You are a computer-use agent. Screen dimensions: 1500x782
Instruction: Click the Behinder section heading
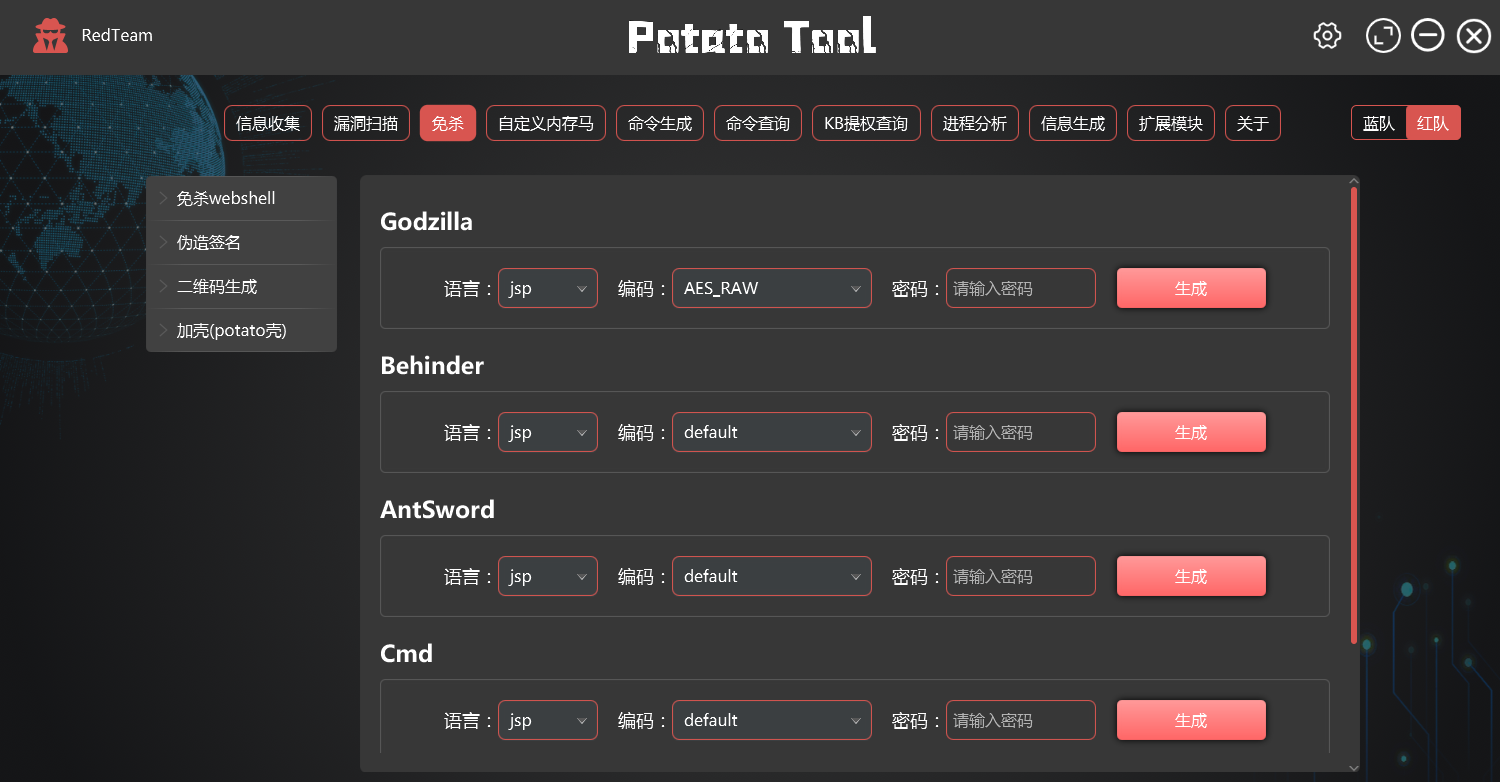point(432,366)
